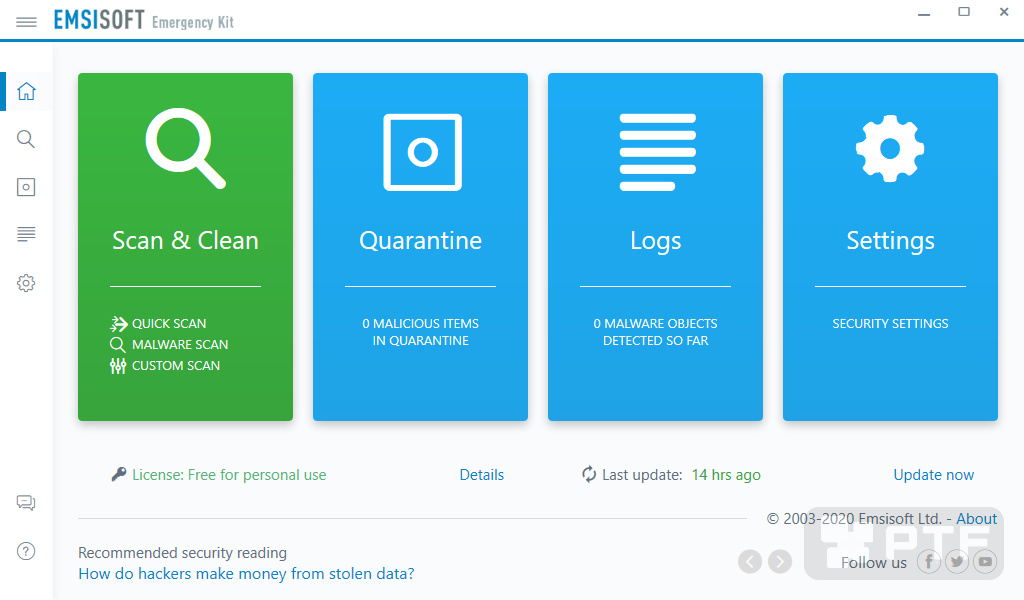The width and height of the screenshot is (1024, 600).
Task: Go to Home in sidebar
Action: coord(26,91)
